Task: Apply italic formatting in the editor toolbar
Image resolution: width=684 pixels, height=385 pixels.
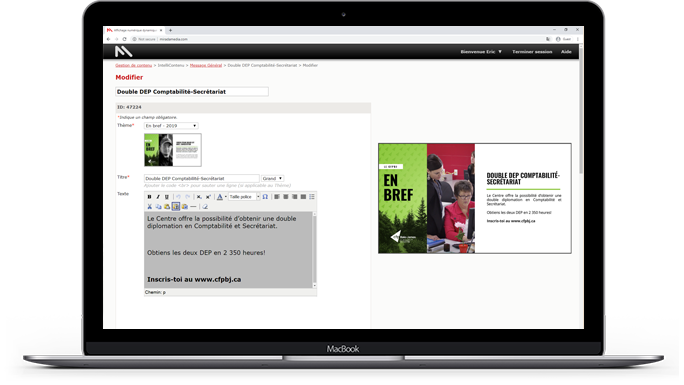Action: 158,197
